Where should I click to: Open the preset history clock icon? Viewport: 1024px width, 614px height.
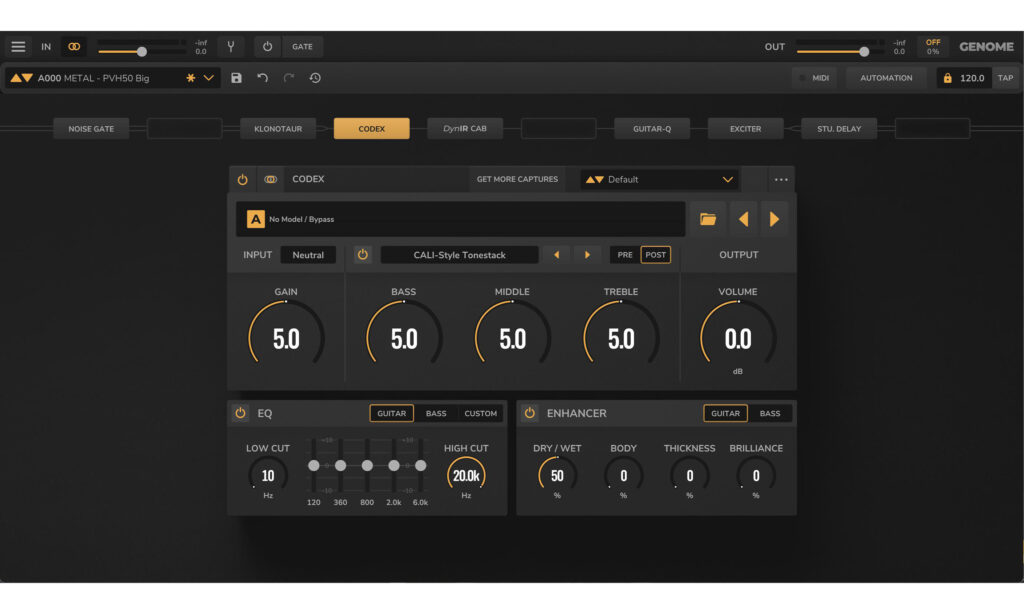(x=315, y=78)
